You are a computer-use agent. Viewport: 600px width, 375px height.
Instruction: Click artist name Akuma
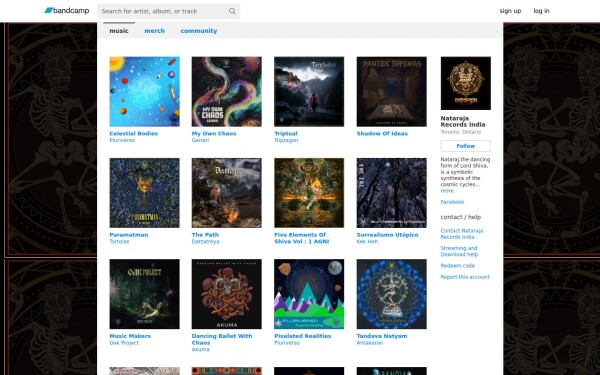[x=200, y=349]
